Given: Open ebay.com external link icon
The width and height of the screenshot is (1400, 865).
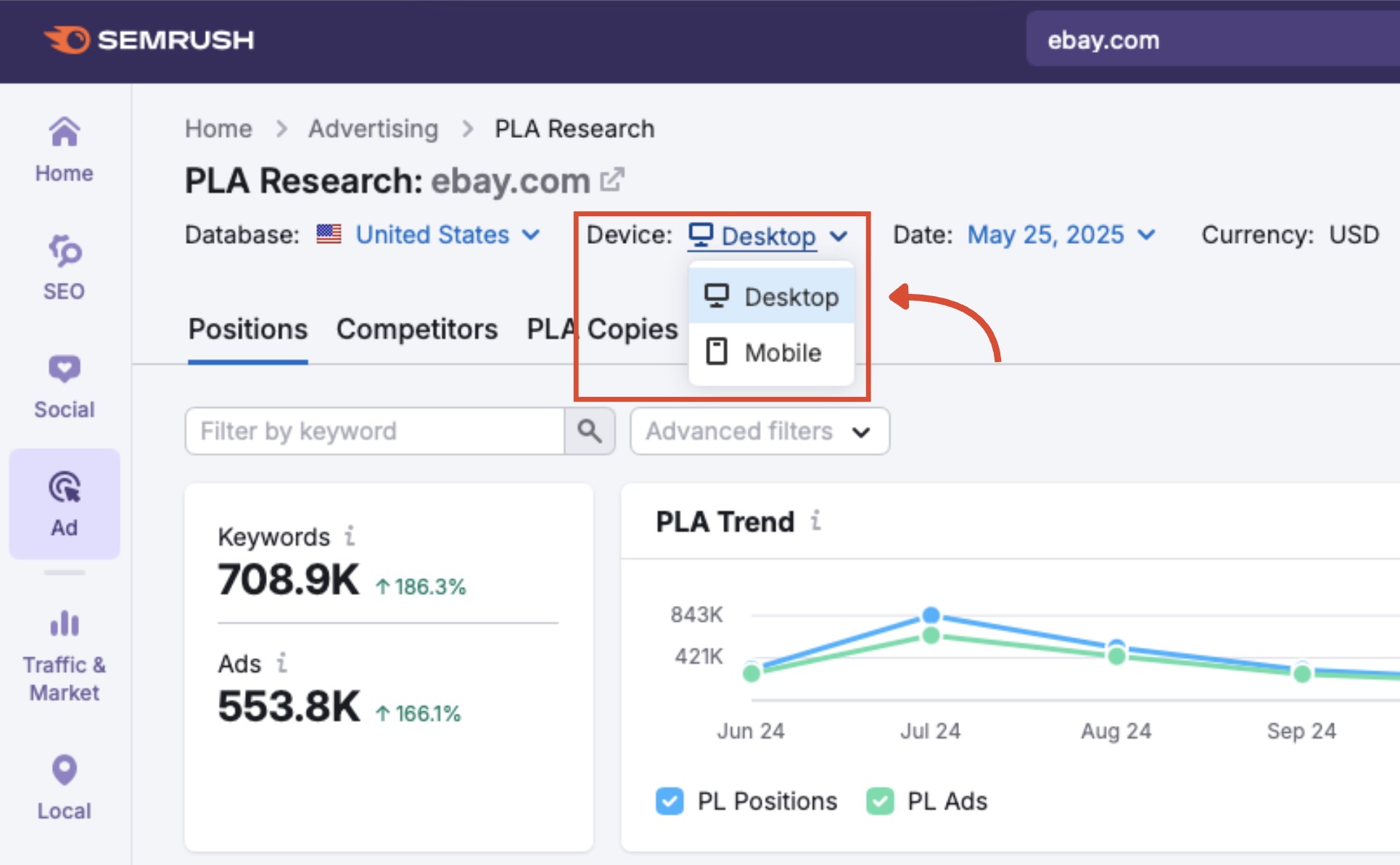Looking at the screenshot, I should click(x=612, y=179).
